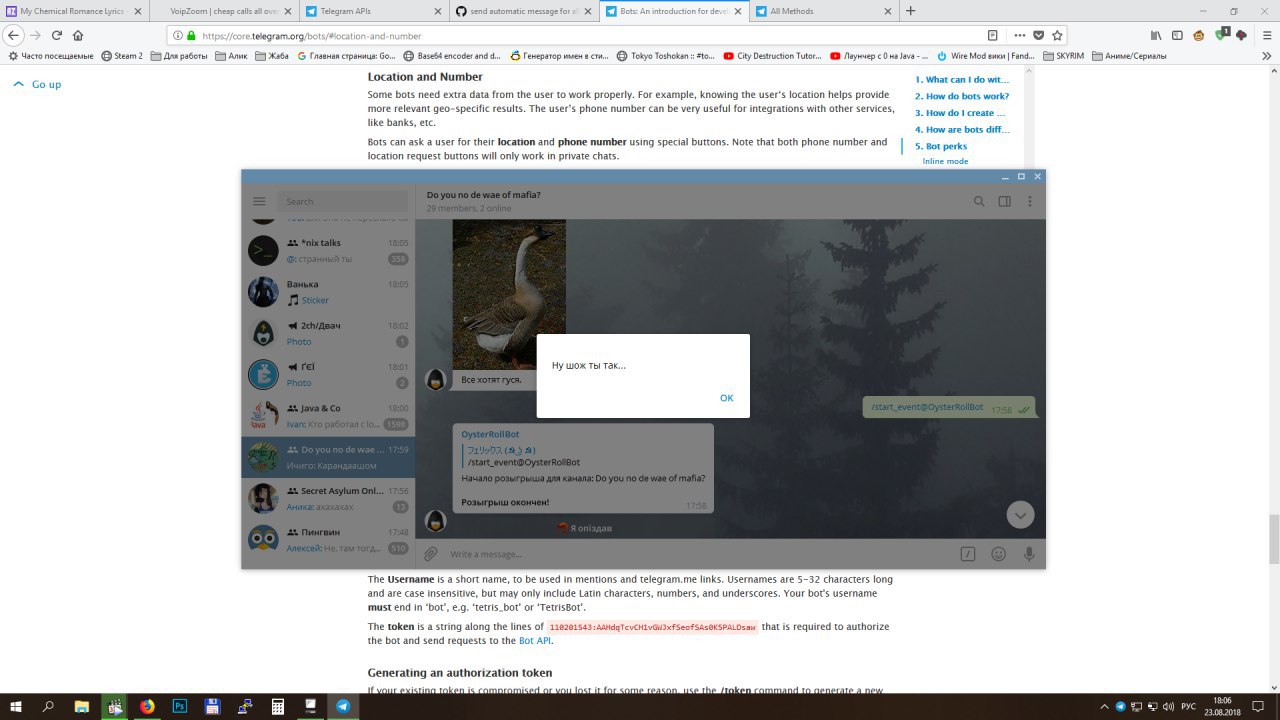
Task: Open the 'SKYRIM' bookmarks folder
Action: (x=1063, y=56)
